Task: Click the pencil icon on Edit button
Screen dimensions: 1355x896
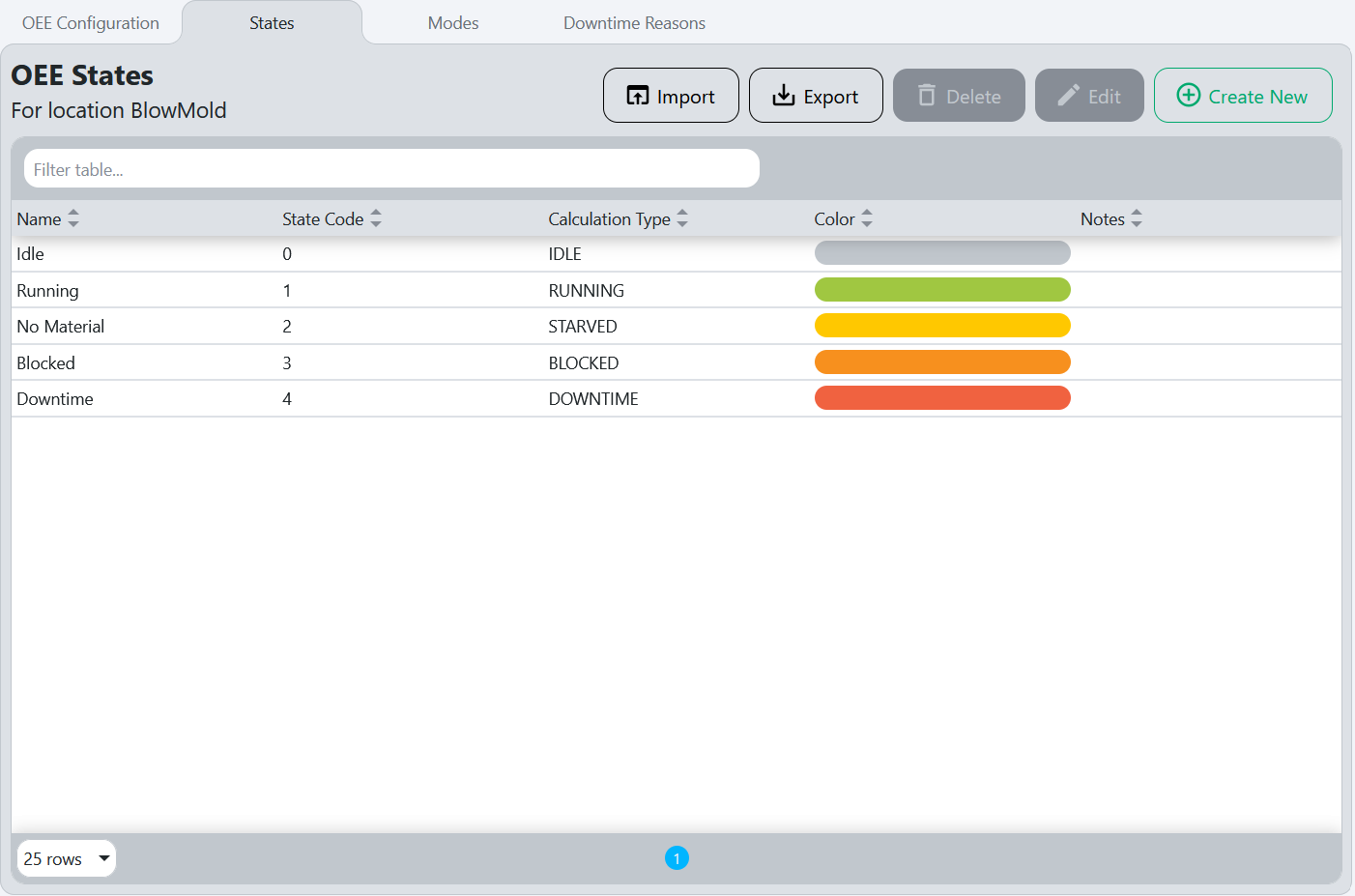Action: pyautogui.click(x=1067, y=95)
